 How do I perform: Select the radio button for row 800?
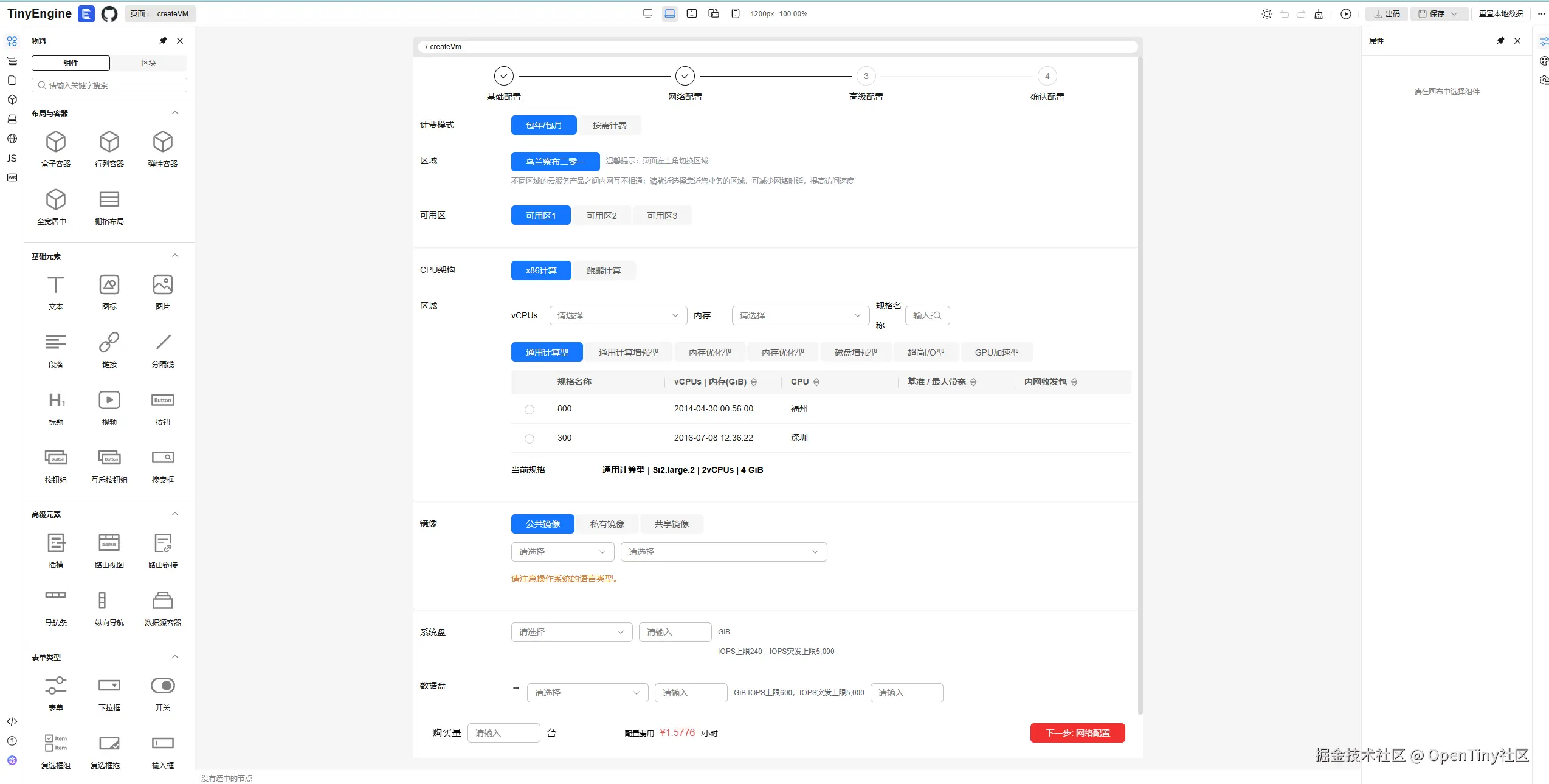point(530,409)
